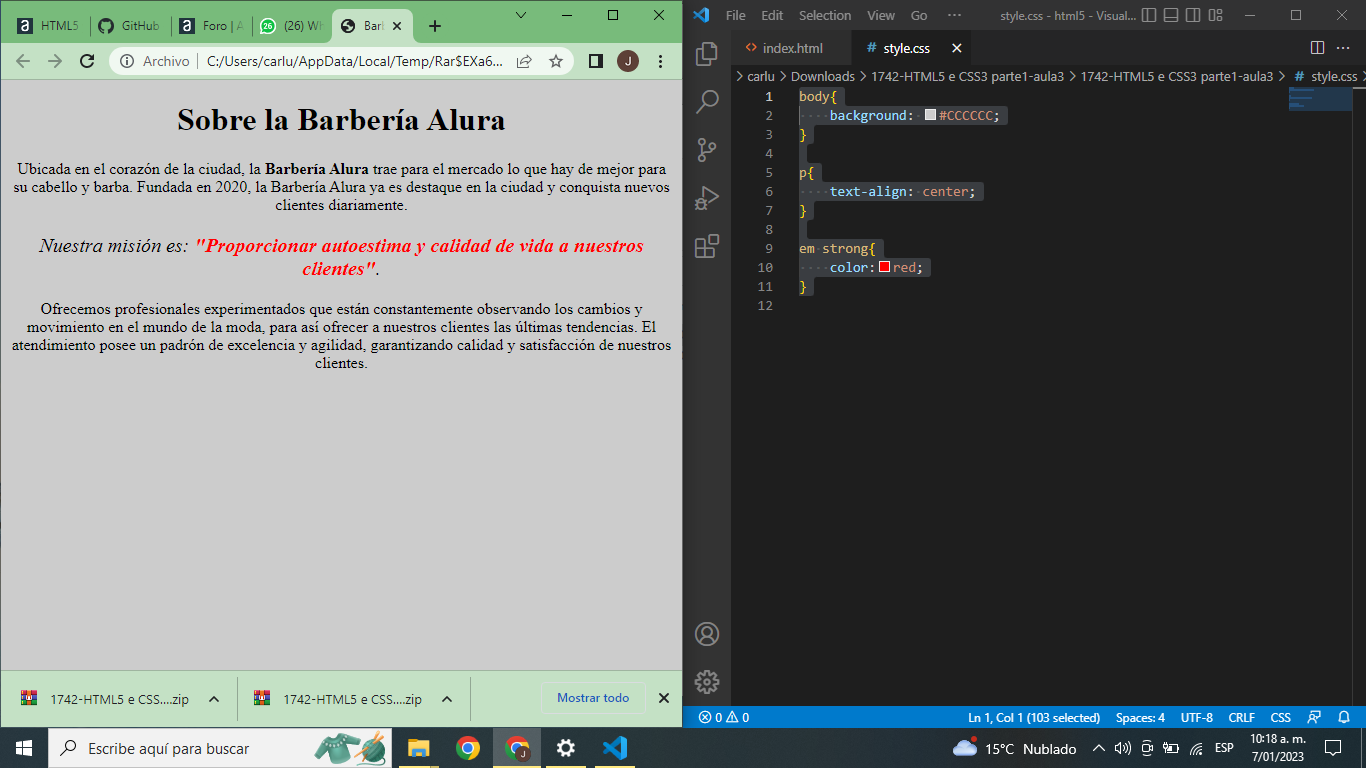Select language mode CSS
This screenshot has height=768, width=1366.
click(x=1280, y=717)
